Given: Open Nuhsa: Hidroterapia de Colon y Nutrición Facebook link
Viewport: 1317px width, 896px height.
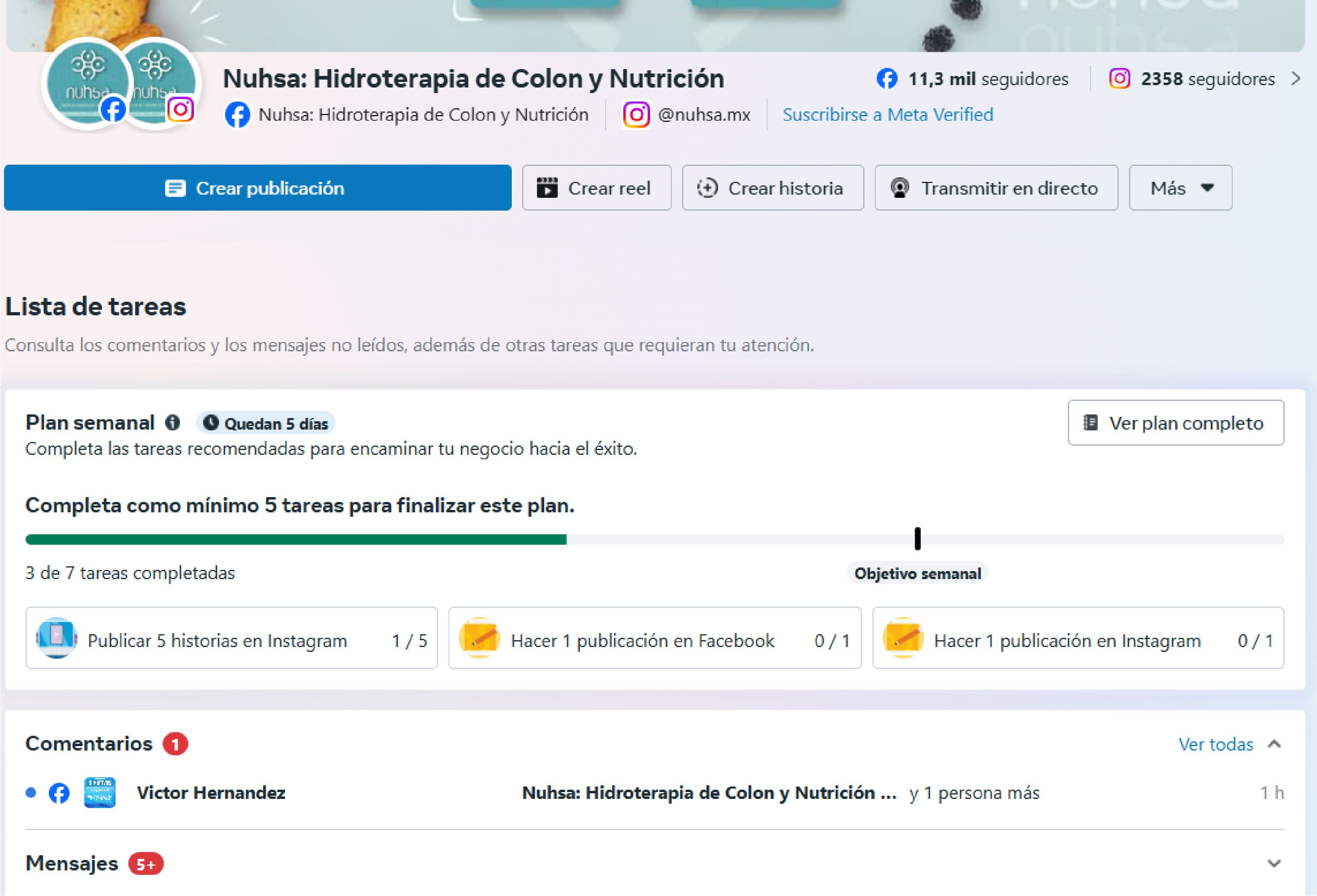Looking at the screenshot, I should (x=423, y=115).
